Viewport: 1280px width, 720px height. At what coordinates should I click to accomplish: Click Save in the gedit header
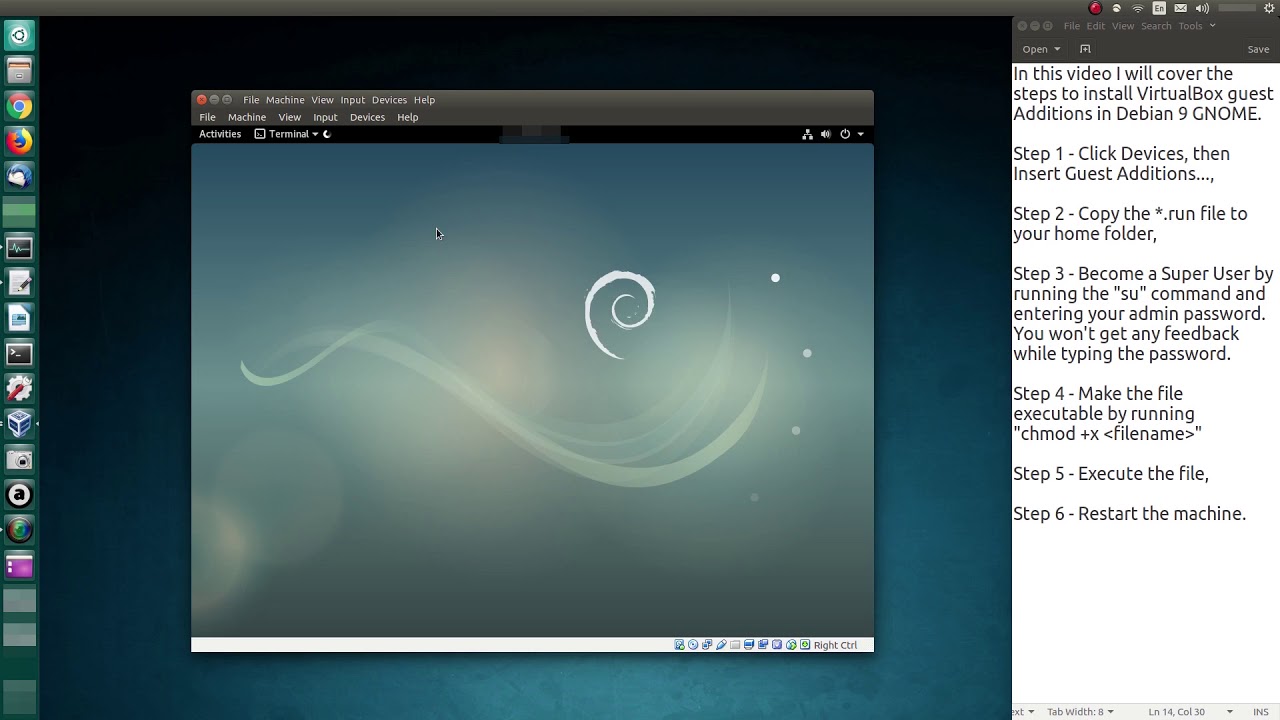pyautogui.click(x=1258, y=49)
